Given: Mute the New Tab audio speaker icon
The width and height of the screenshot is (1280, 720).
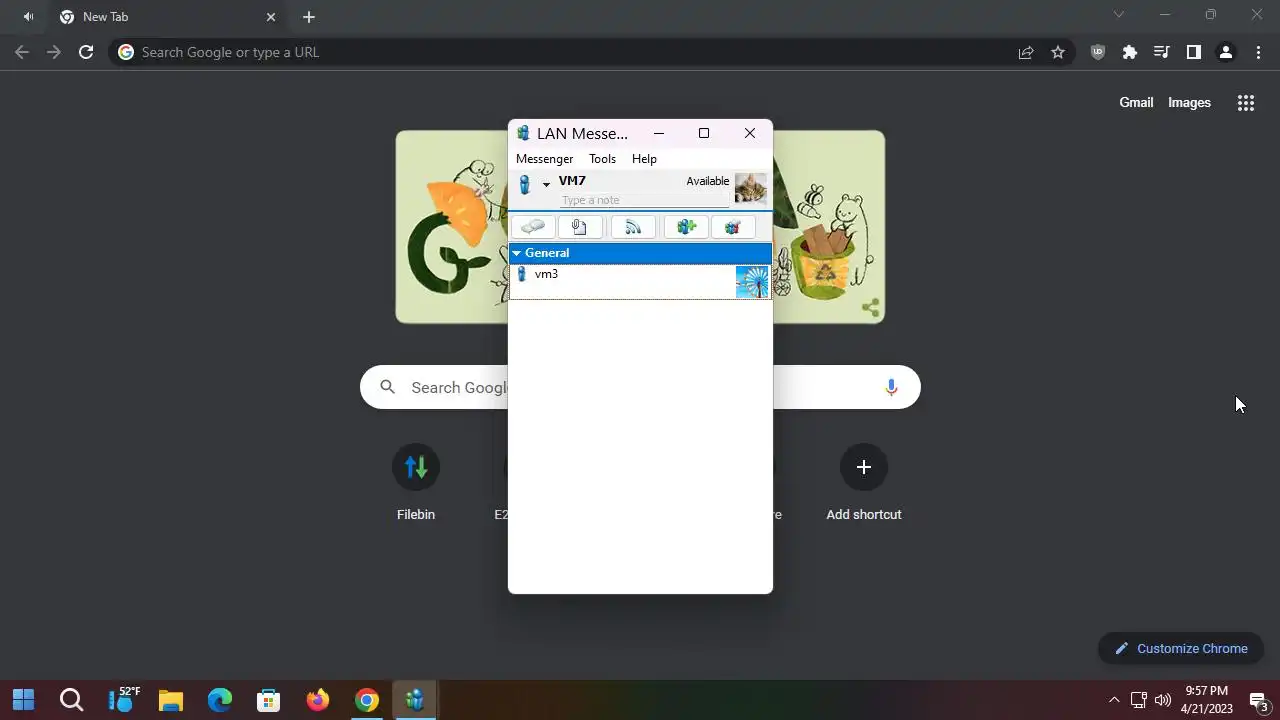Looking at the screenshot, I should [28, 17].
